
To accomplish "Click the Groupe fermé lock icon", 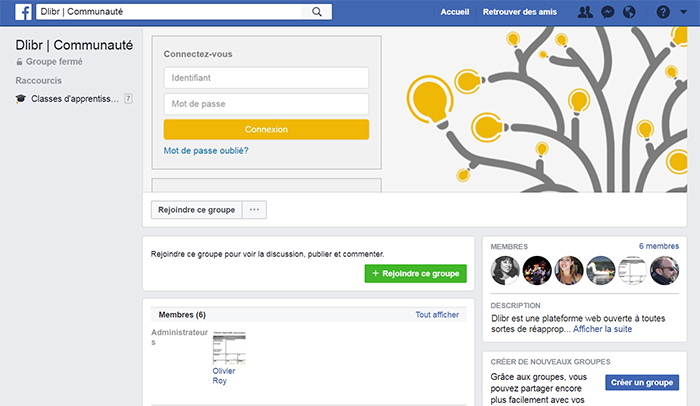I will tap(19, 62).
